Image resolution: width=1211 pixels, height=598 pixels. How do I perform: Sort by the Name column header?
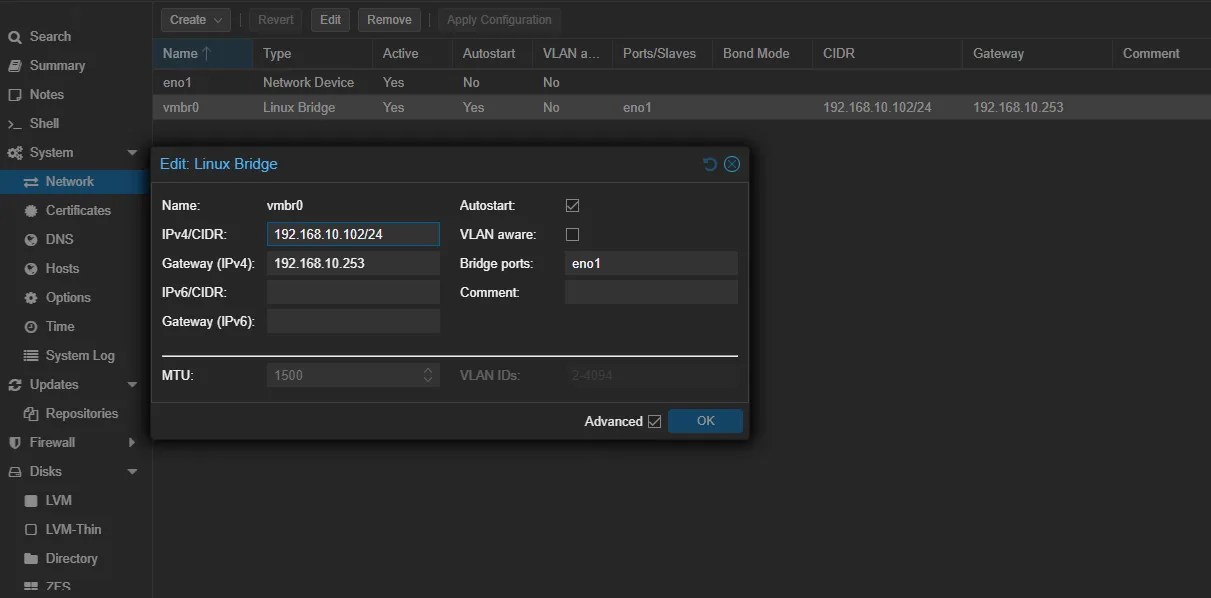[x=202, y=54]
